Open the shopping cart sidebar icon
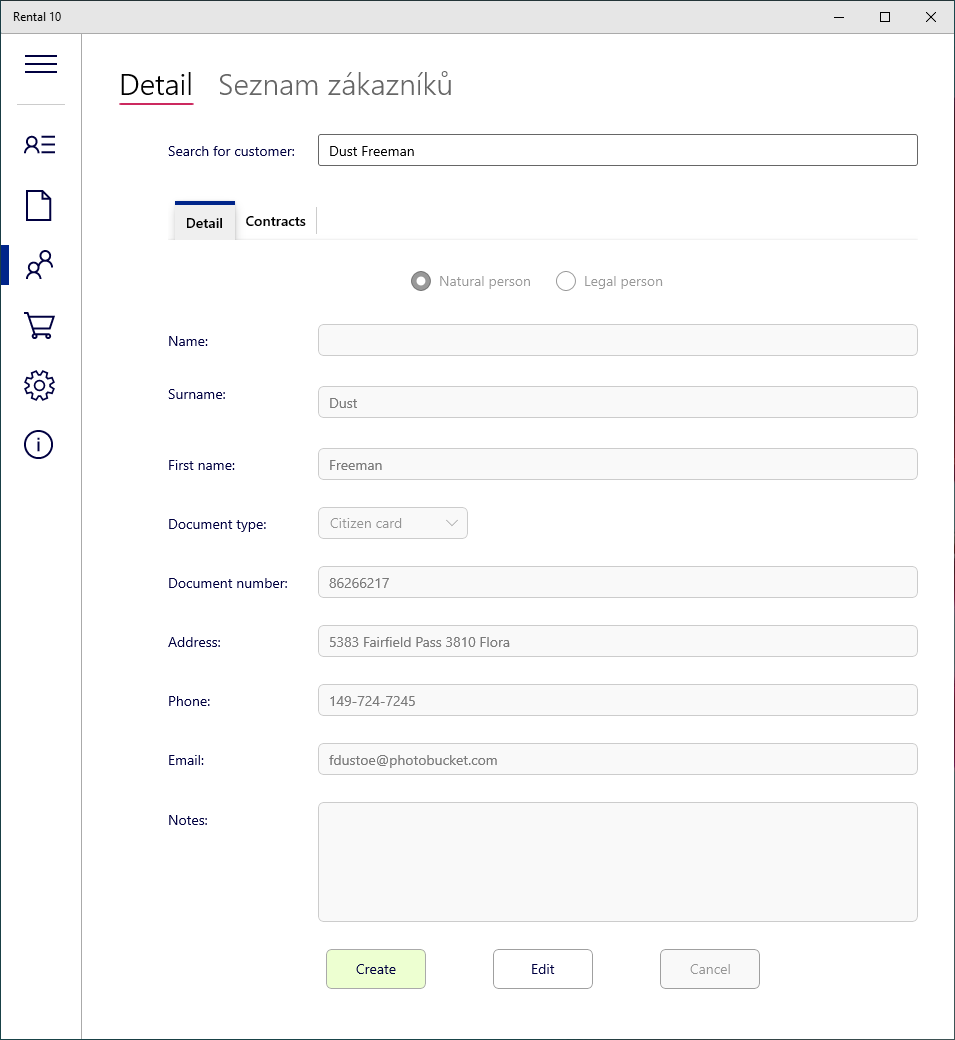This screenshot has width=955, height=1040. click(x=40, y=326)
